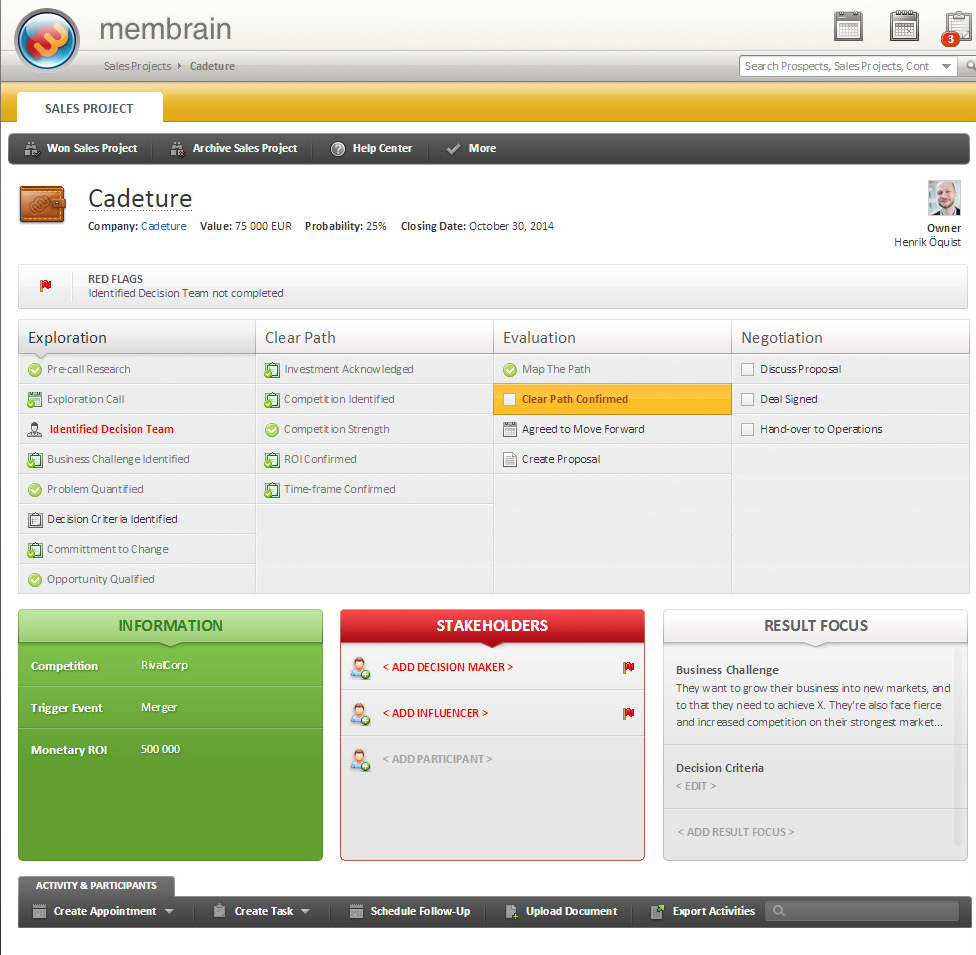
Task: Tick the Deal Signed checkbox
Action: (748, 399)
